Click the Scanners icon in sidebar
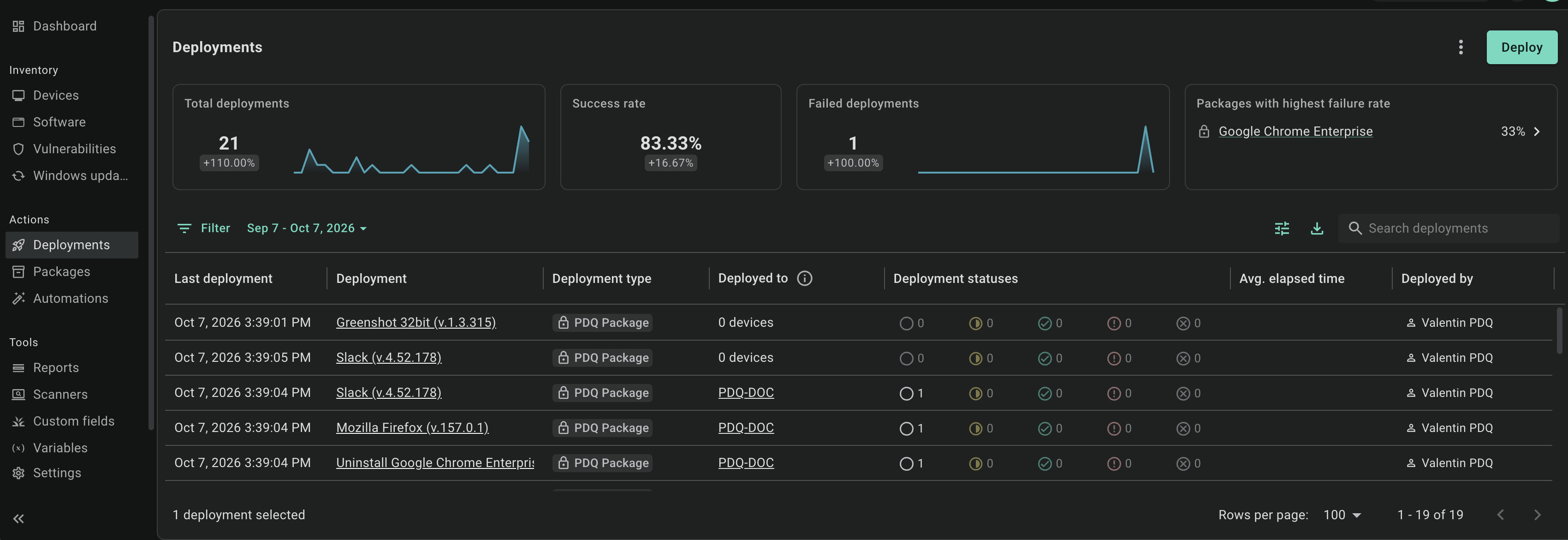 click(x=18, y=395)
